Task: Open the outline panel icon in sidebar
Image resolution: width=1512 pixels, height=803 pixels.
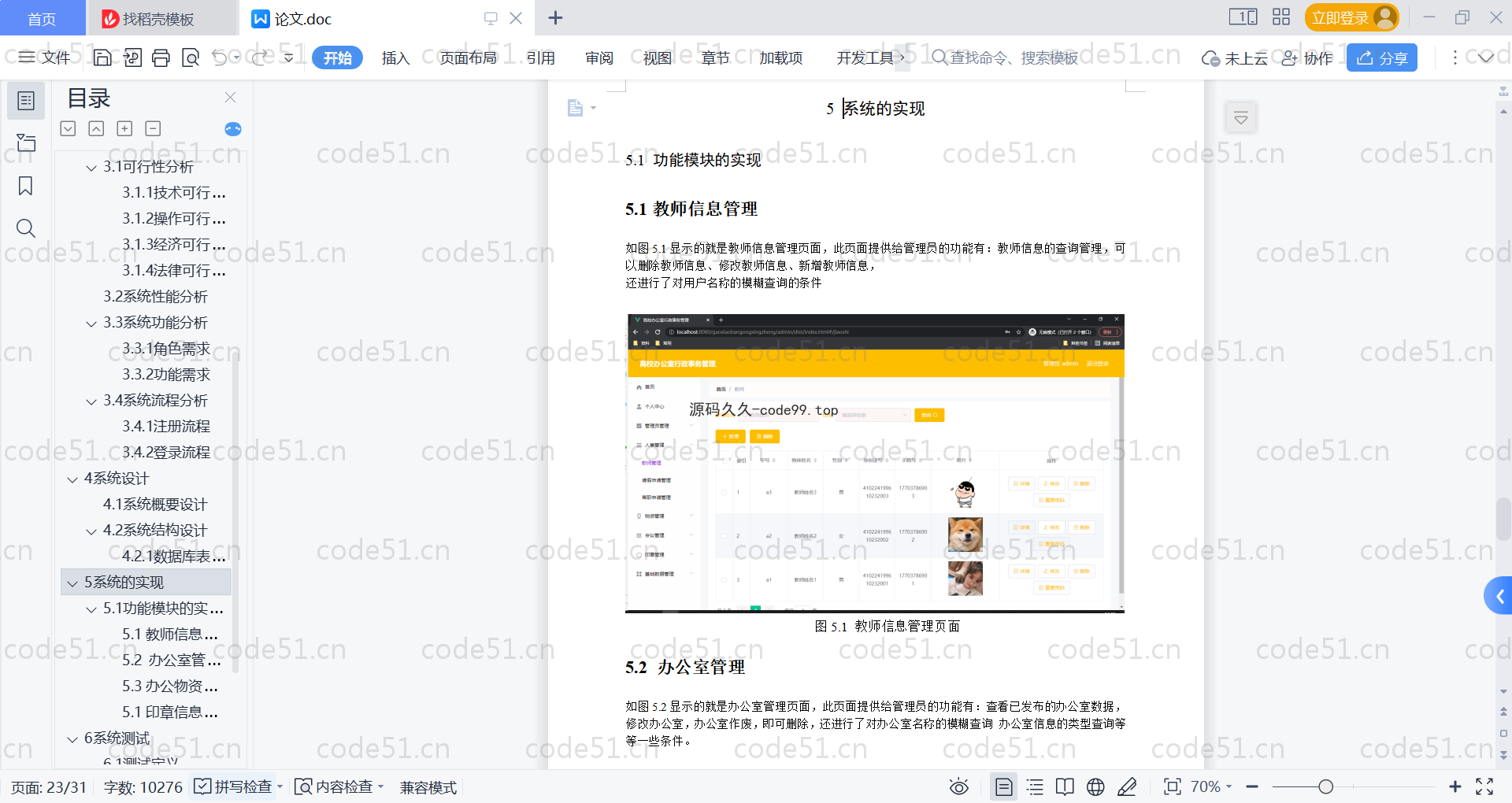Action: coord(26,101)
